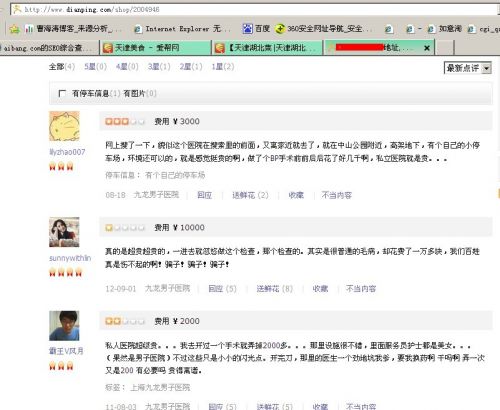500x410 pixels.
Task: Open sunnywithlin's photo avatar
Action: [64, 232]
